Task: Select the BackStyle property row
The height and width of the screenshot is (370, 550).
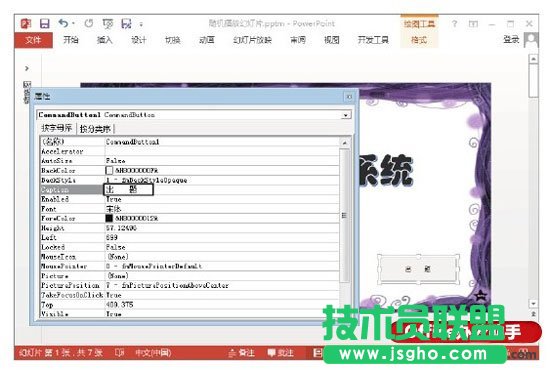Action: pos(190,180)
